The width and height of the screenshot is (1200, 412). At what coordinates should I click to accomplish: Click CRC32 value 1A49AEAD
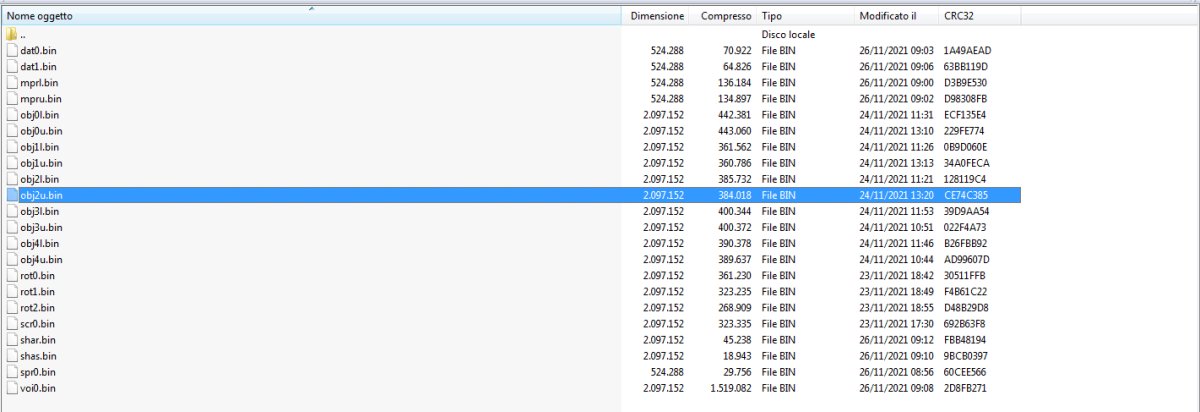(x=967, y=50)
